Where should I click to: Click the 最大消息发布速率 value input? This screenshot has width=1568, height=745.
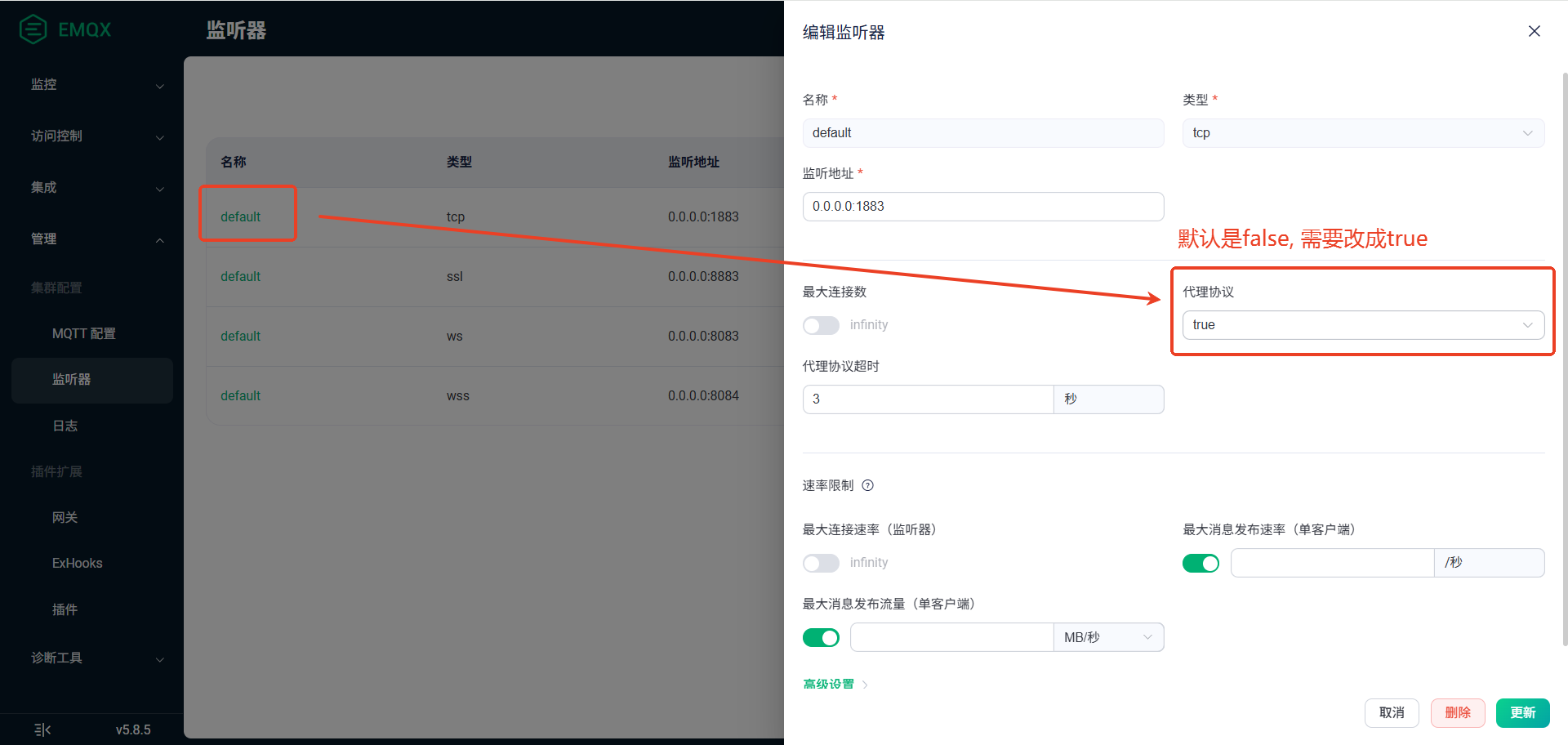tap(1332, 563)
